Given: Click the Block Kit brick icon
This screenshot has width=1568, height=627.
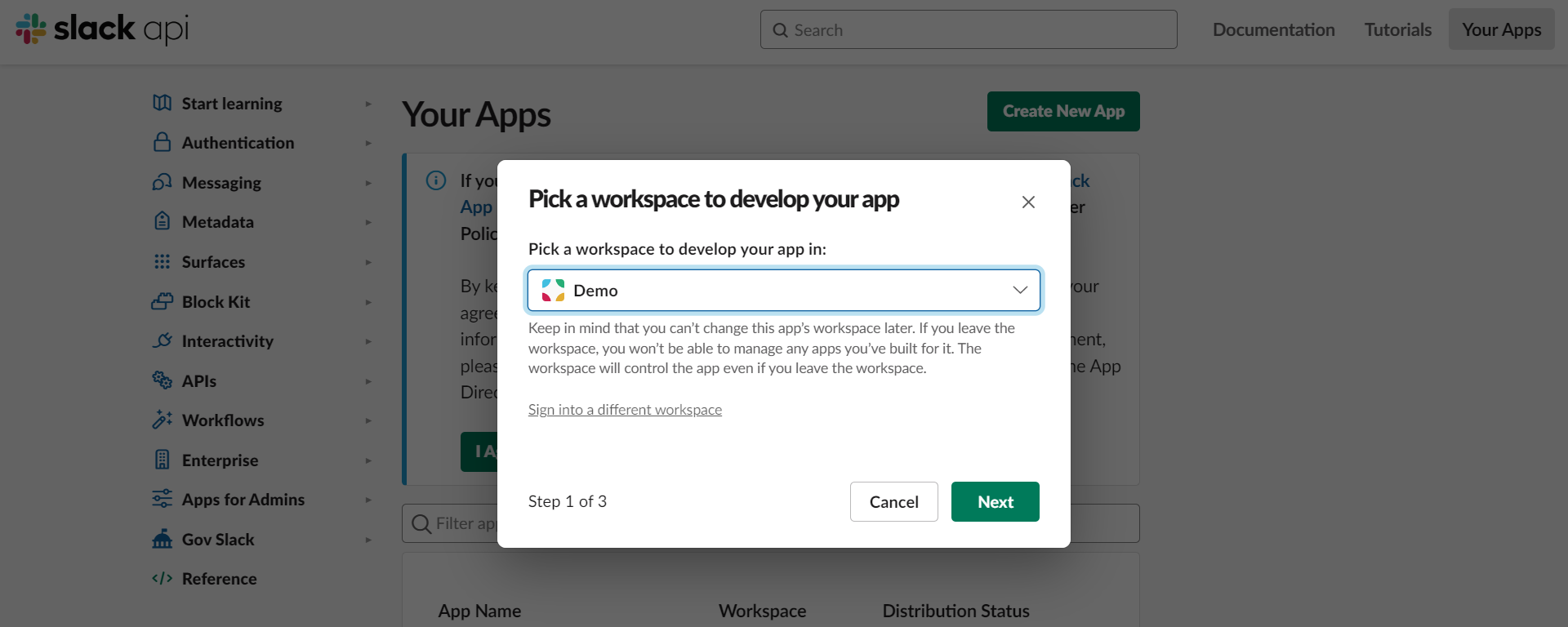Looking at the screenshot, I should (x=163, y=301).
